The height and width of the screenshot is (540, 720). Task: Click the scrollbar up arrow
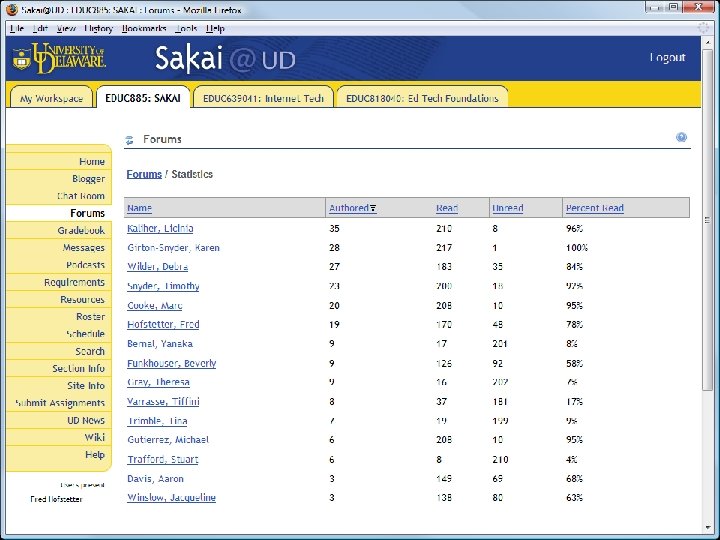(x=707, y=42)
